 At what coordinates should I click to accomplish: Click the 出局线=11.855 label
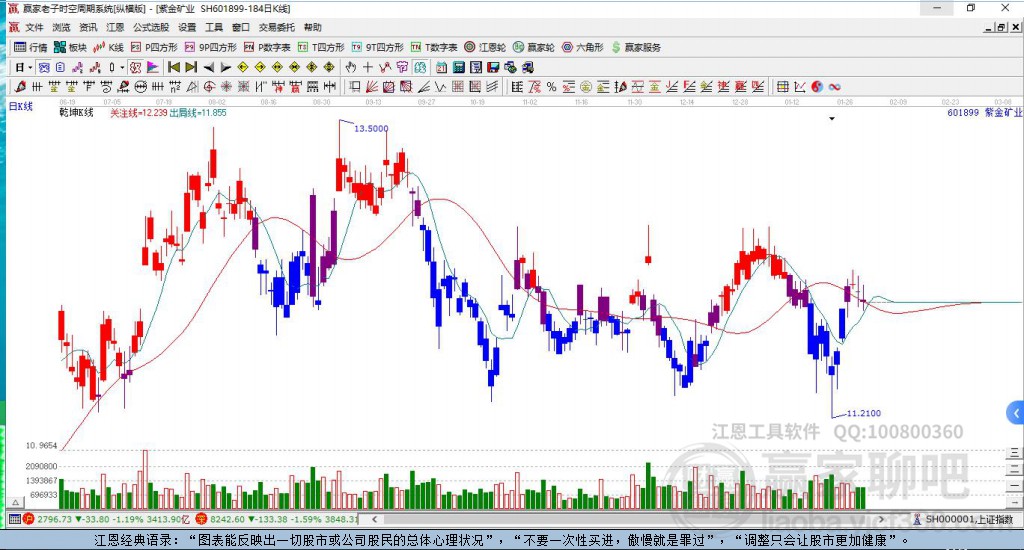tap(198, 113)
